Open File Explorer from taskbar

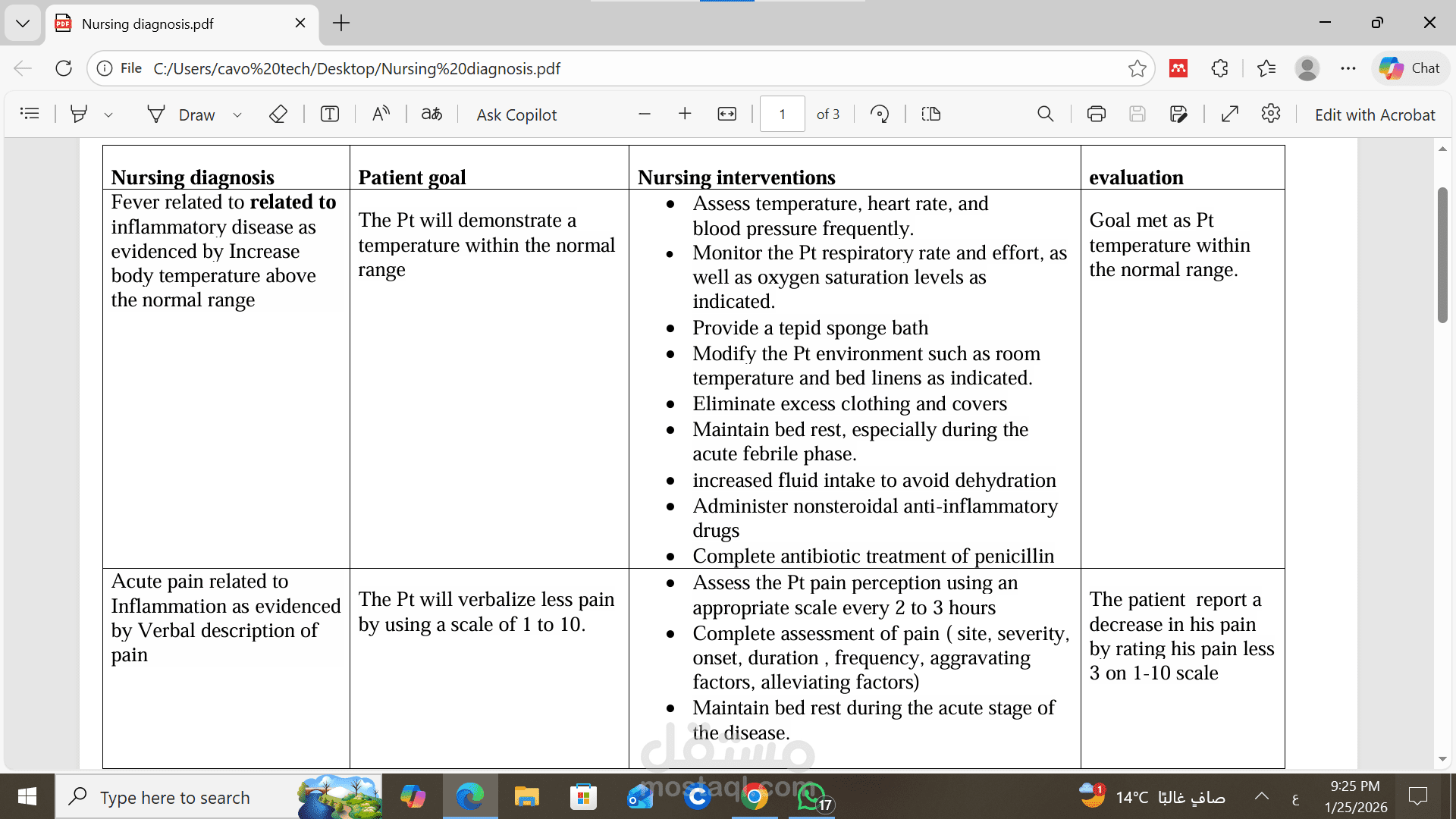(526, 797)
